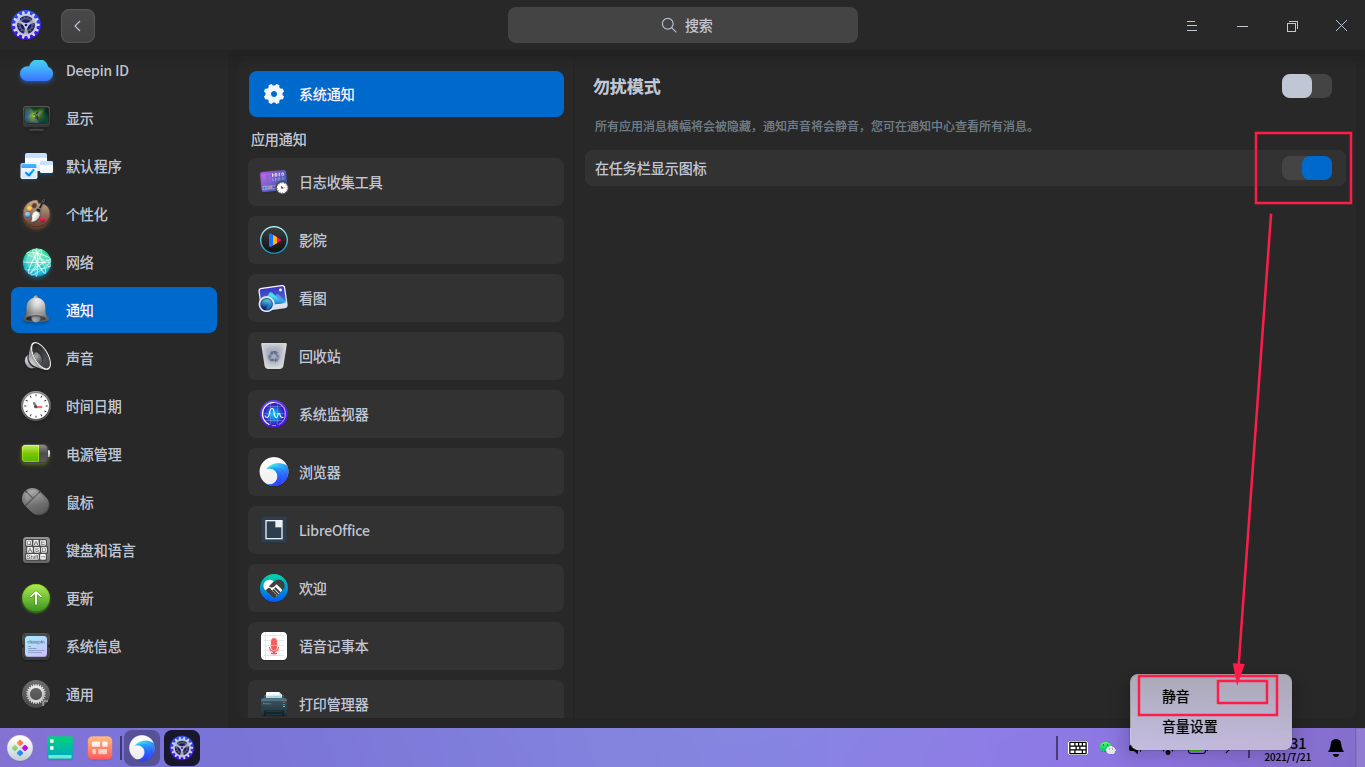
Task: Open notification settings for 回收站
Action: pos(406,357)
